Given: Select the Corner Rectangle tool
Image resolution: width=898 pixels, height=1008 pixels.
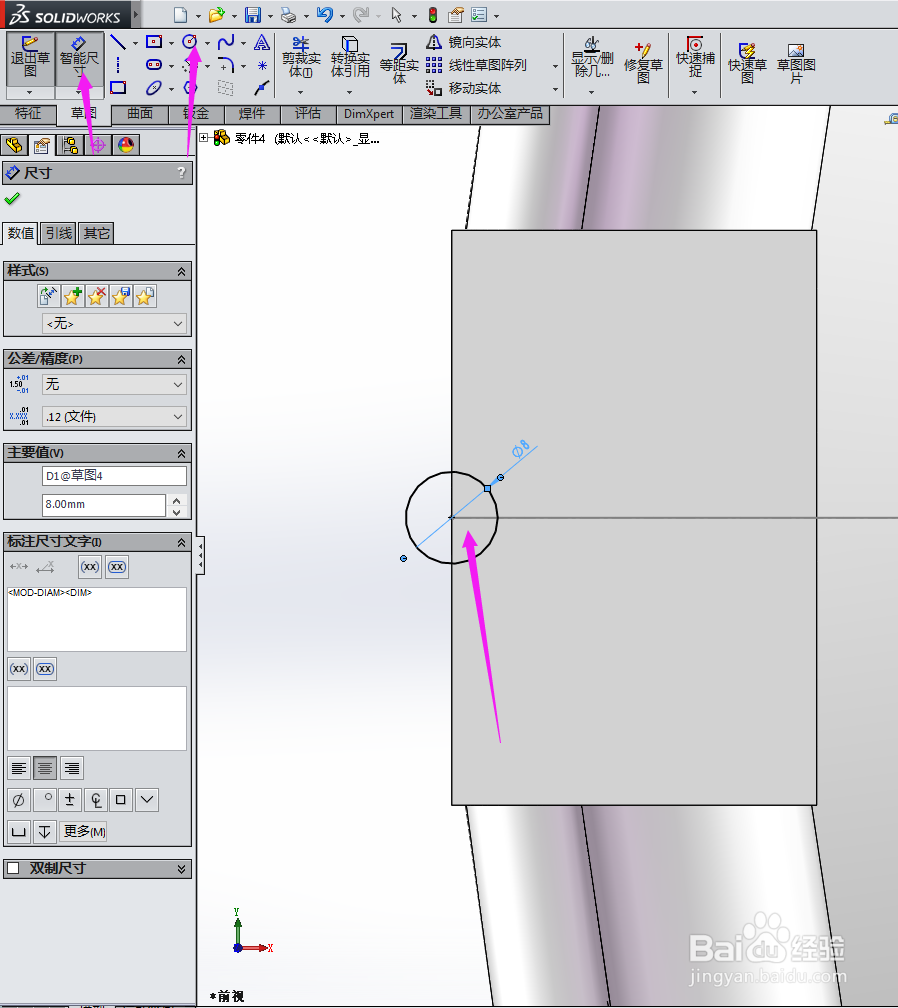Looking at the screenshot, I should tap(154, 42).
